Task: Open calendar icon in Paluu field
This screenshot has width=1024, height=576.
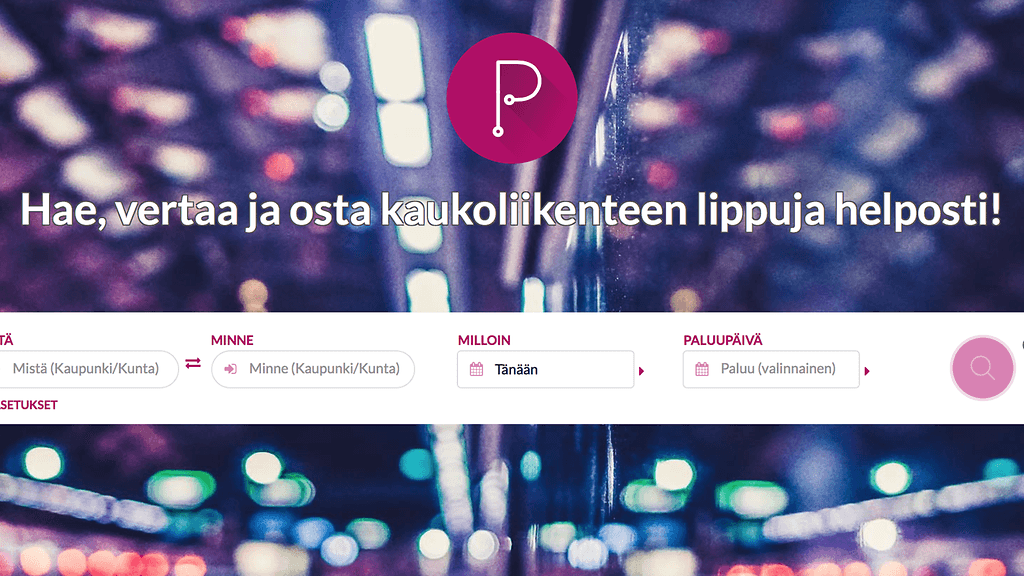Action: [702, 369]
